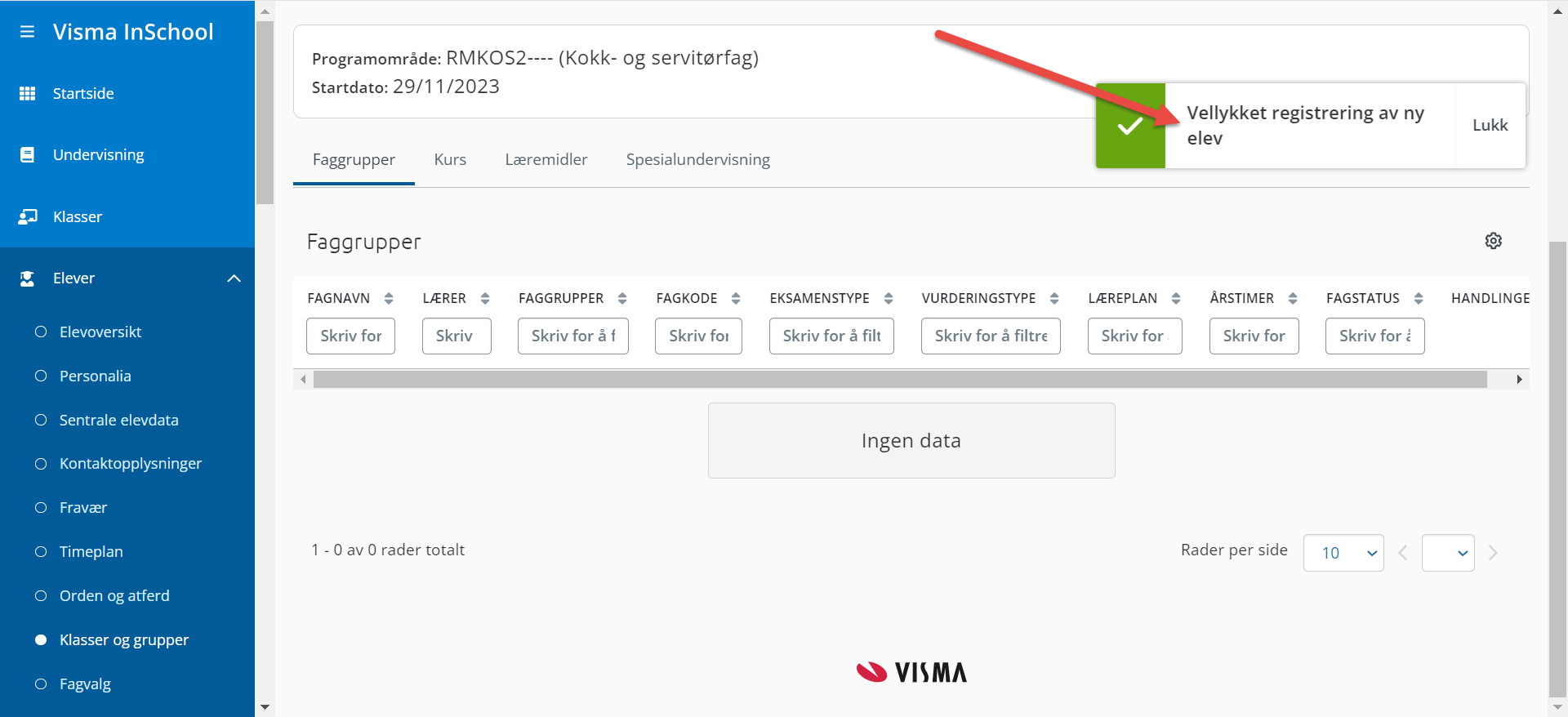Sort by LÆREPLAN column arrows

click(x=1176, y=298)
